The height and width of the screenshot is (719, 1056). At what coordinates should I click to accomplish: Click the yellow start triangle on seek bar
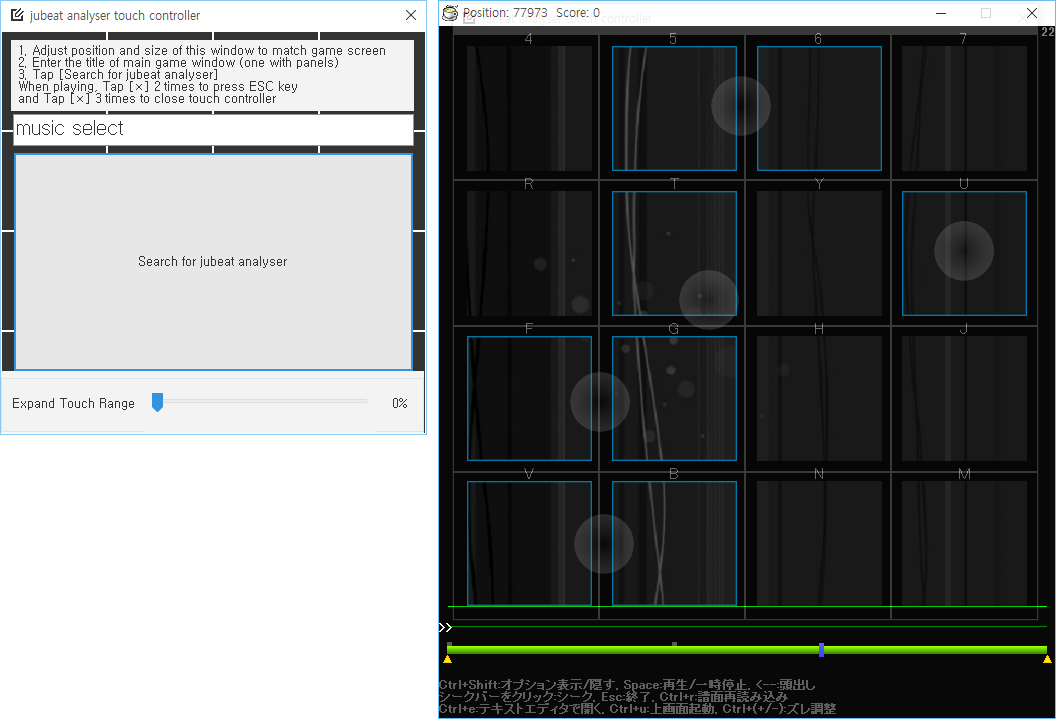pyautogui.click(x=447, y=659)
